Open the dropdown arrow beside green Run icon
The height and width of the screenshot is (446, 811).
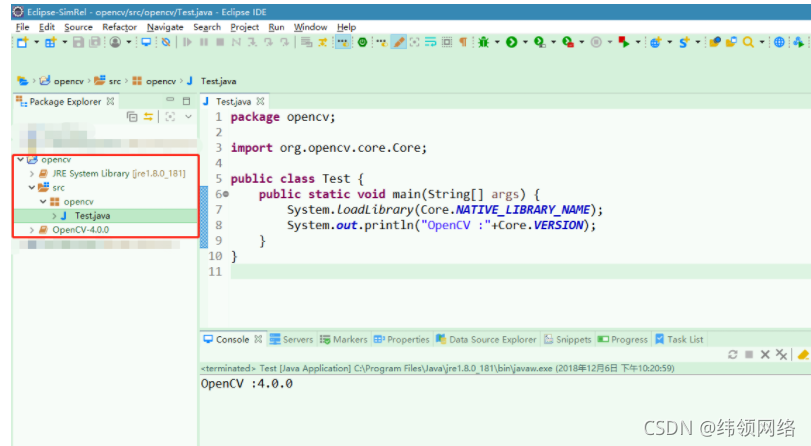[x=525, y=42]
